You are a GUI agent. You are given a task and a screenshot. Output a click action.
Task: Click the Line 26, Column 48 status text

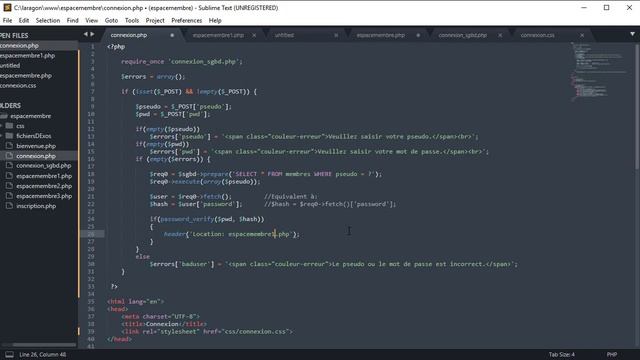tap(42, 354)
